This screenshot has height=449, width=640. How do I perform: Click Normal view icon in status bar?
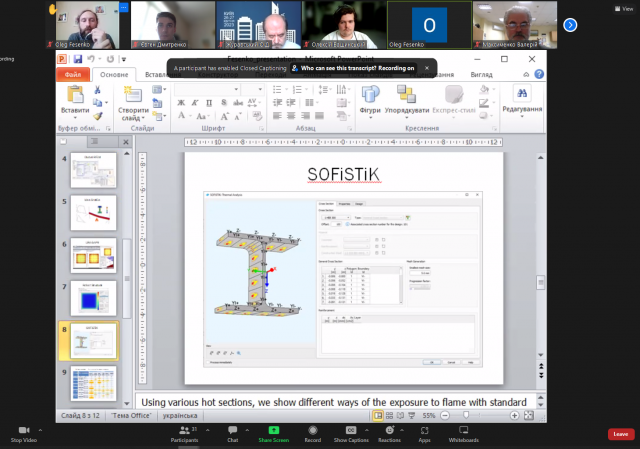pyautogui.click(x=378, y=416)
